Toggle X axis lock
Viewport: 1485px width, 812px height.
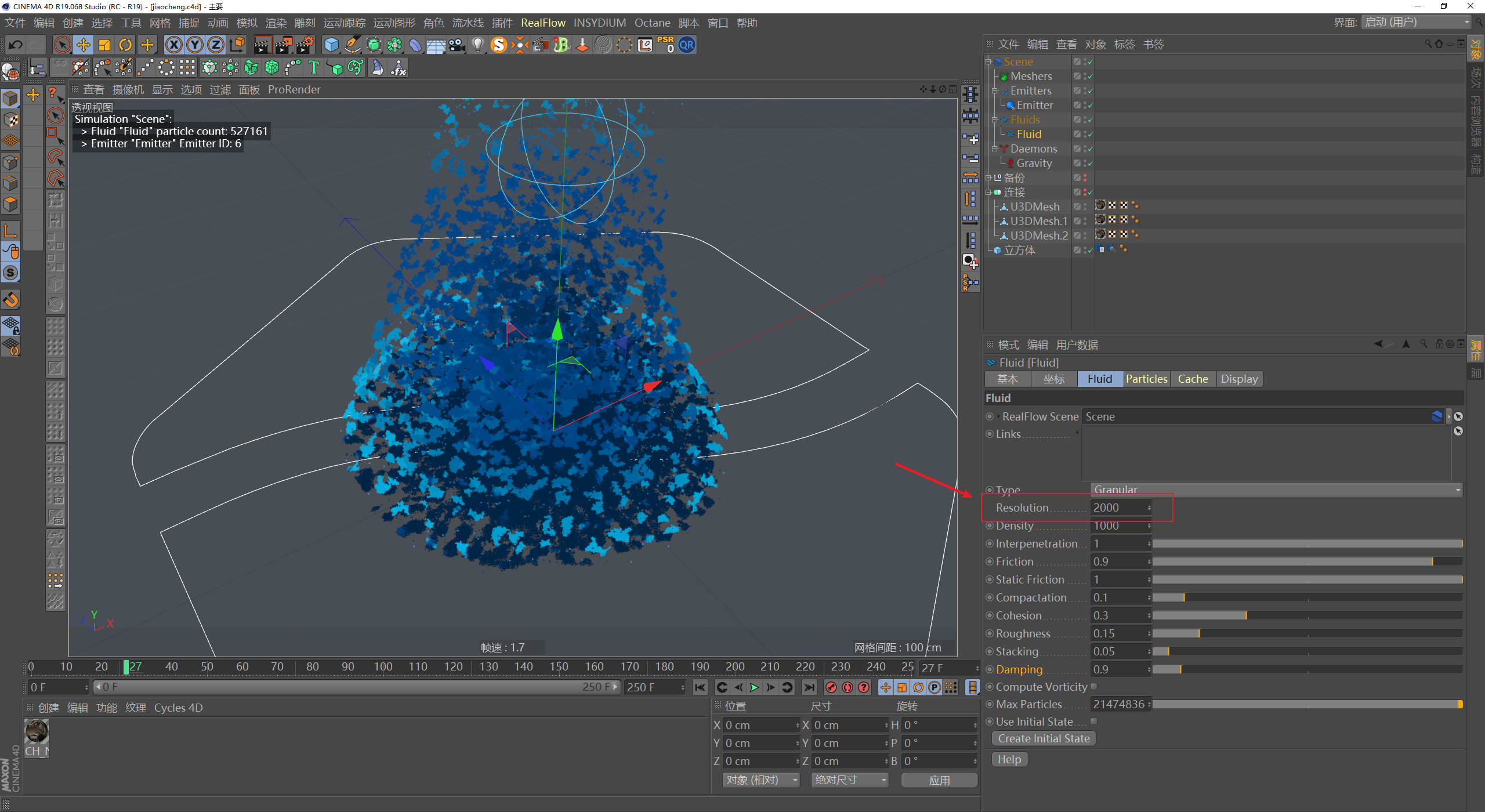173,45
